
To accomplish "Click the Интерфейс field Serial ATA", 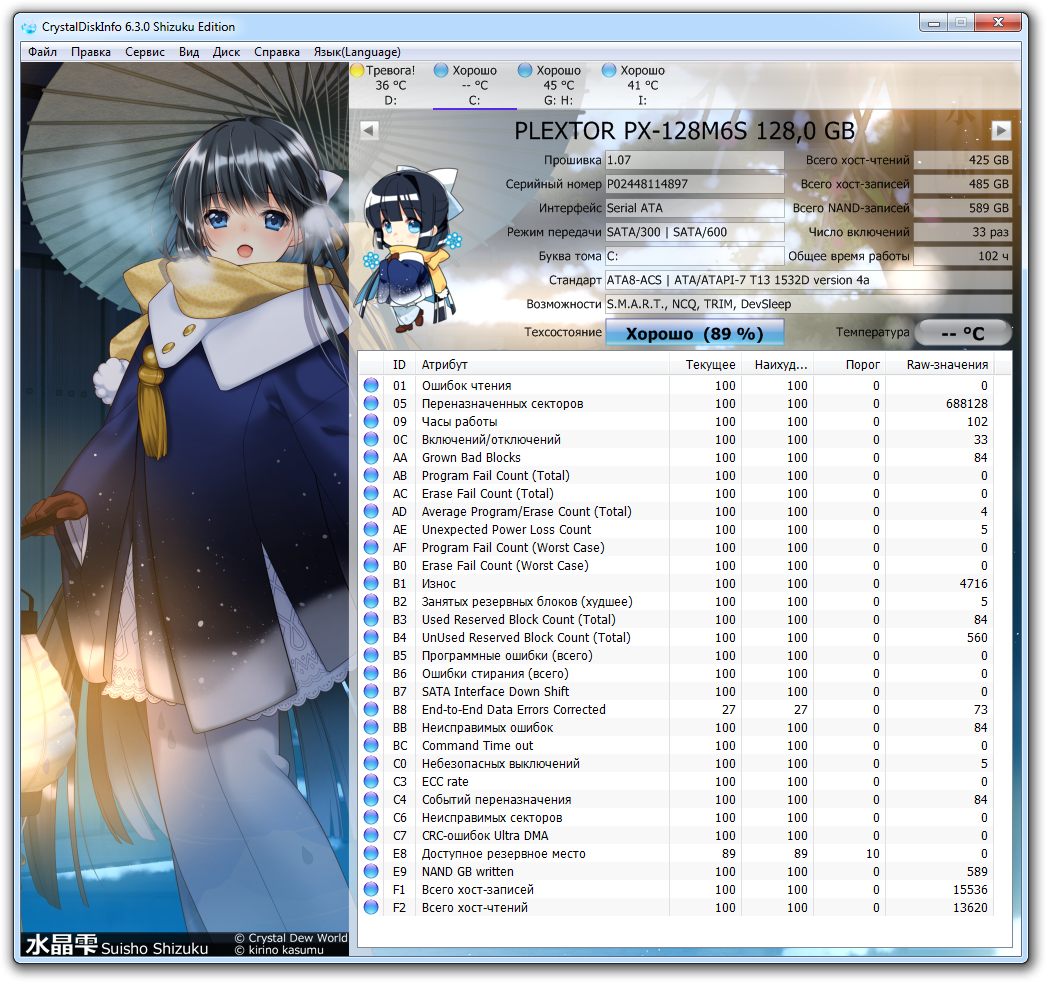I will [694, 208].
